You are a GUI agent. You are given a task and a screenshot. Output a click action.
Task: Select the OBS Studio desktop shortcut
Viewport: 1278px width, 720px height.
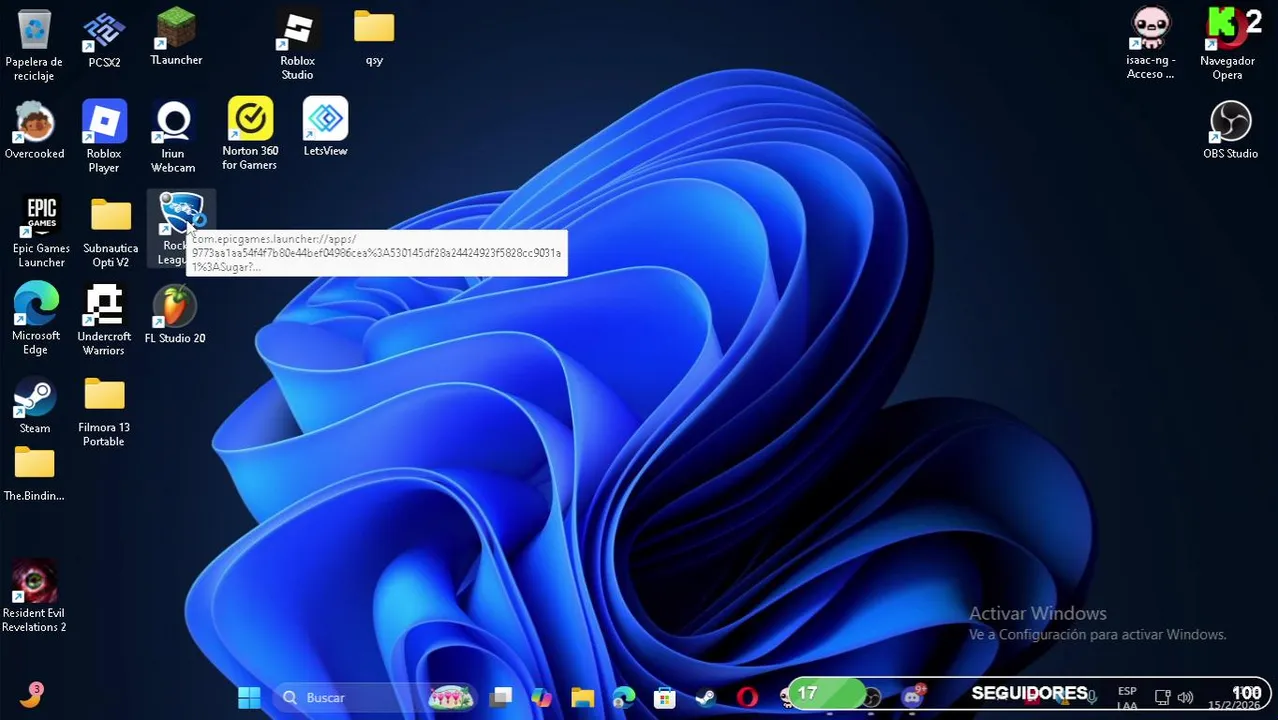pyautogui.click(x=1230, y=130)
